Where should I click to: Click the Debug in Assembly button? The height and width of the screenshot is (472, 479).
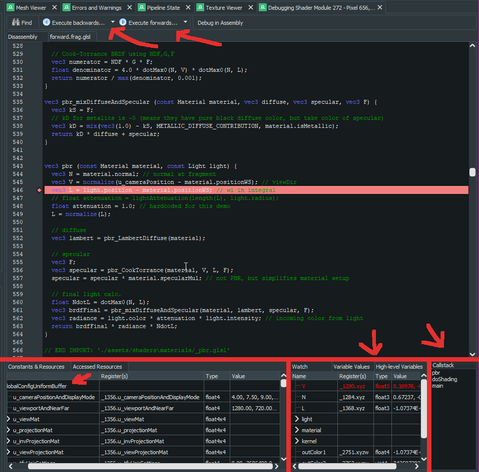pos(220,23)
